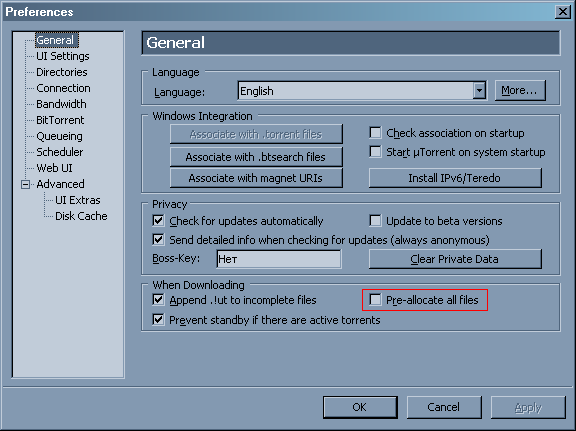Screen dimensions: 576x431
Task: Click Install IPv6/Teredo button
Action: tap(455, 178)
